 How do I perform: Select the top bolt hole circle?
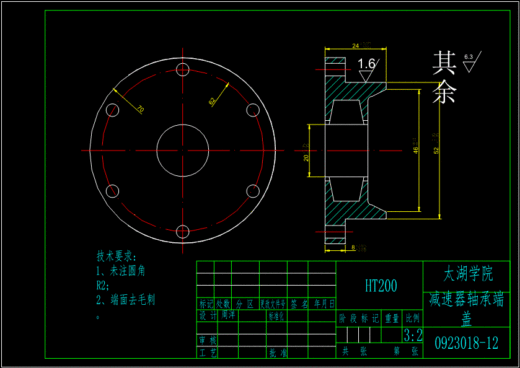tap(183, 70)
